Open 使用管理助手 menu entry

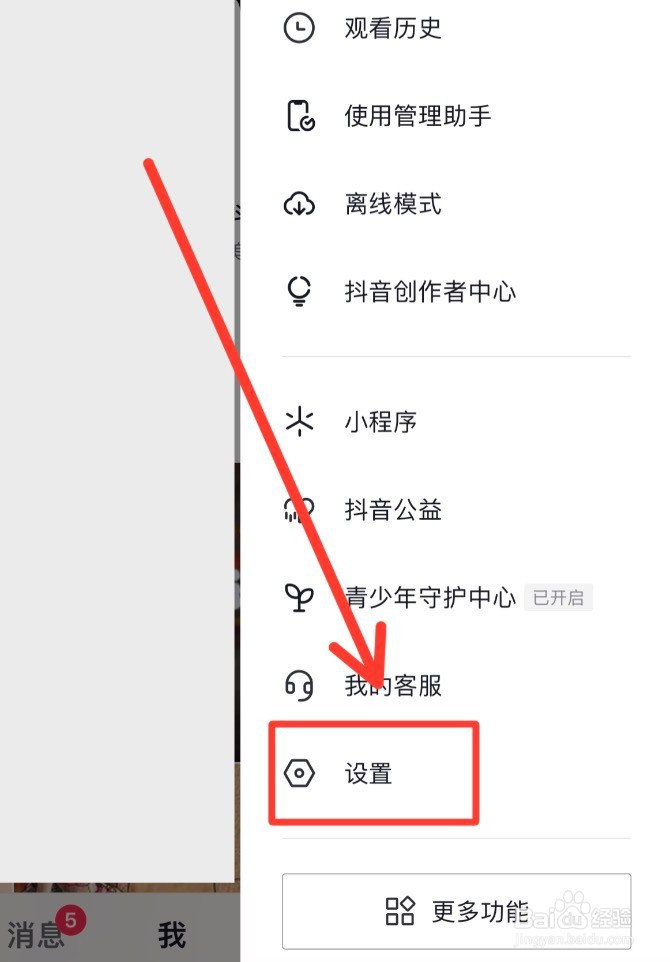pos(456,116)
